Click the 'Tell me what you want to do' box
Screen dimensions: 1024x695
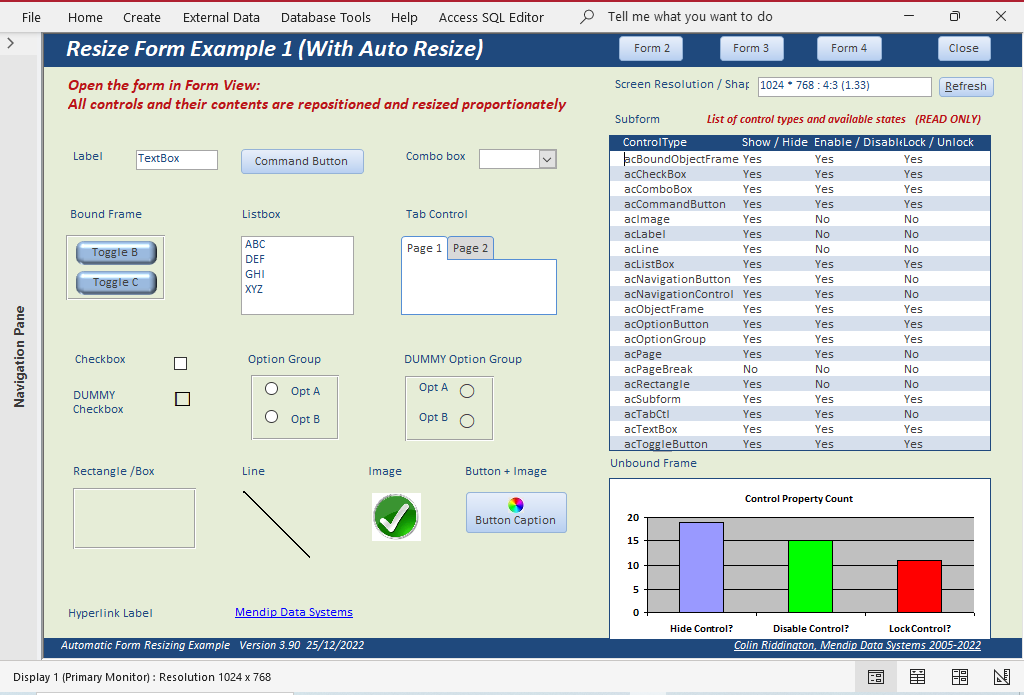coord(690,17)
